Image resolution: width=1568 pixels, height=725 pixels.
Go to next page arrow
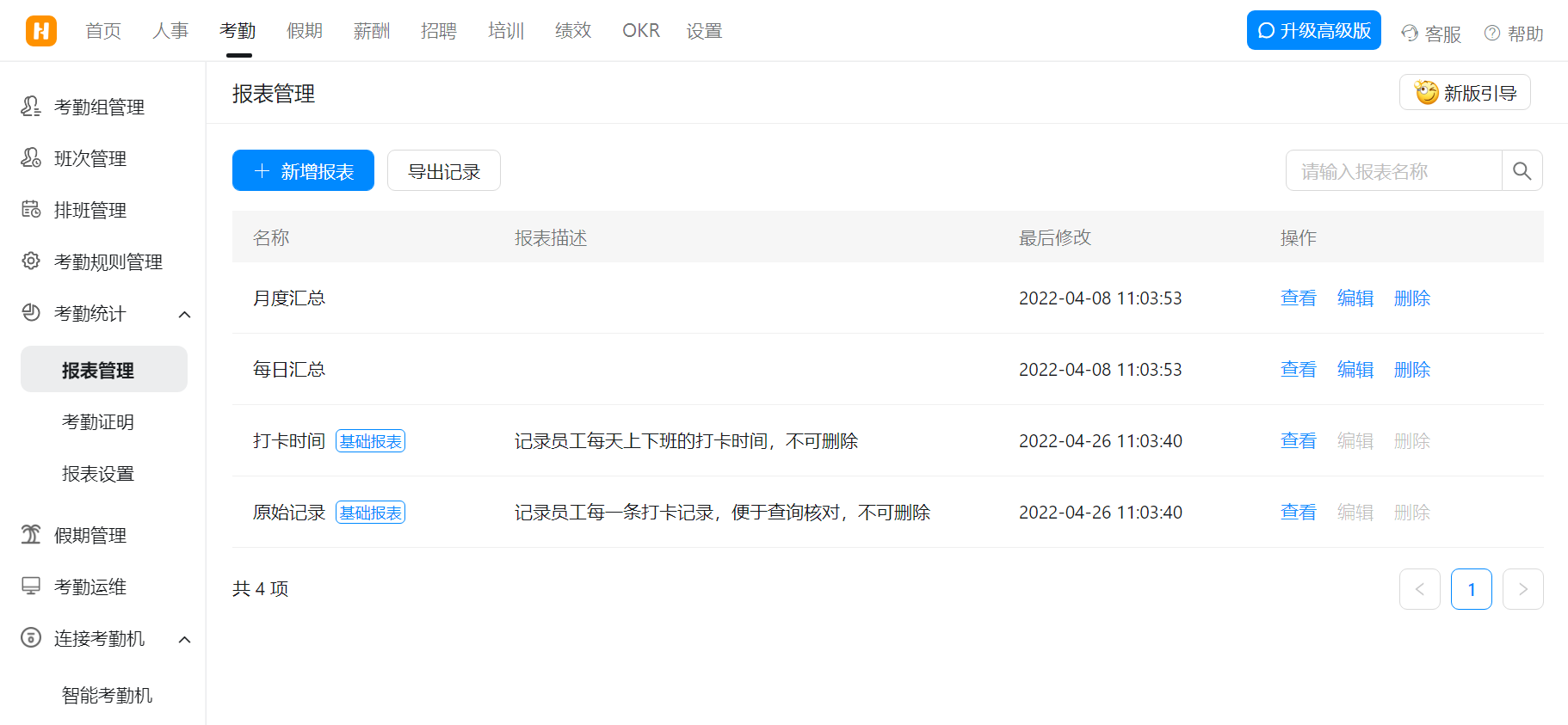point(1522,589)
